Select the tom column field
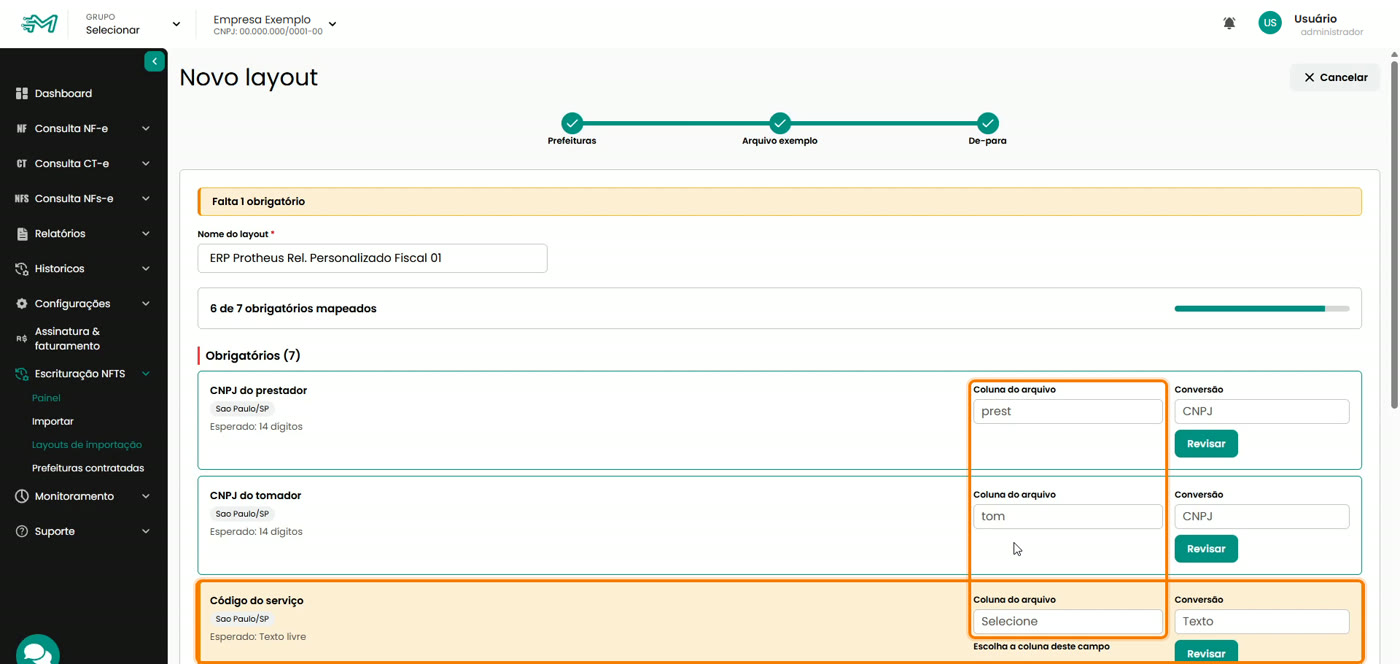The width and height of the screenshot is (1400, 664). click(1068, 516)
